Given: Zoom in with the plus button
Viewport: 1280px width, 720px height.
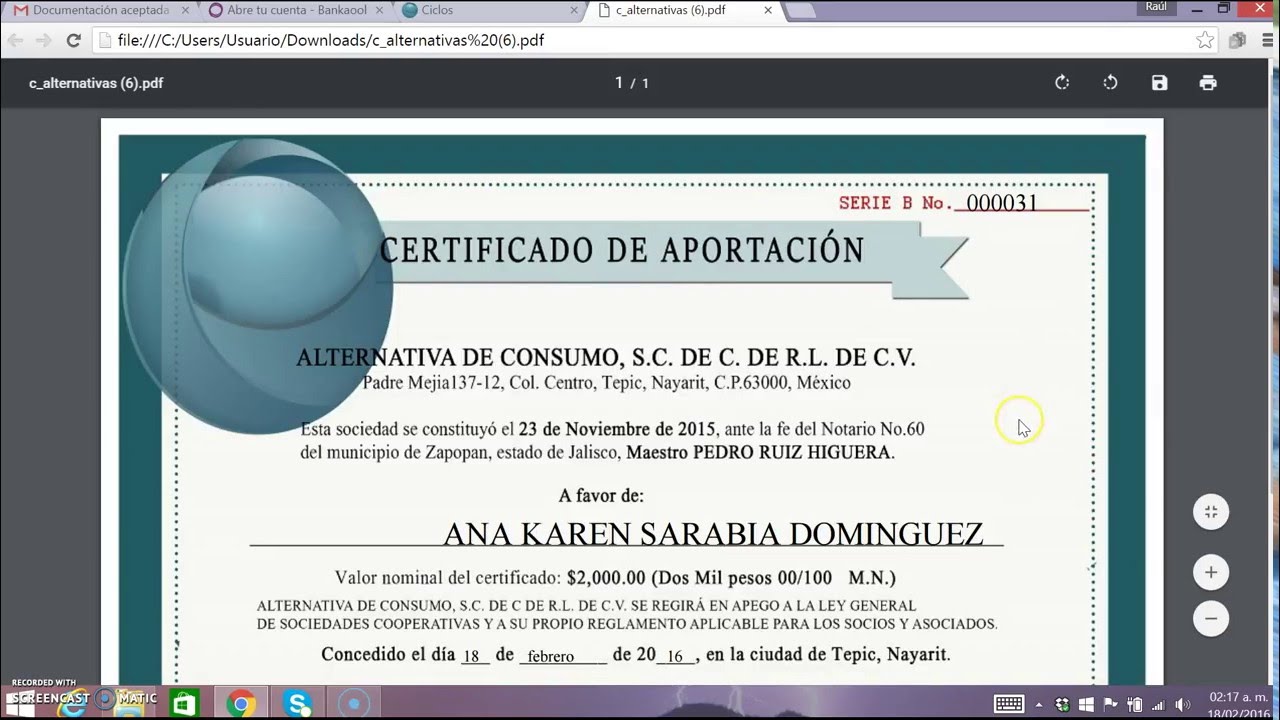Looking at the screenshot, I should click(1211, 573).
